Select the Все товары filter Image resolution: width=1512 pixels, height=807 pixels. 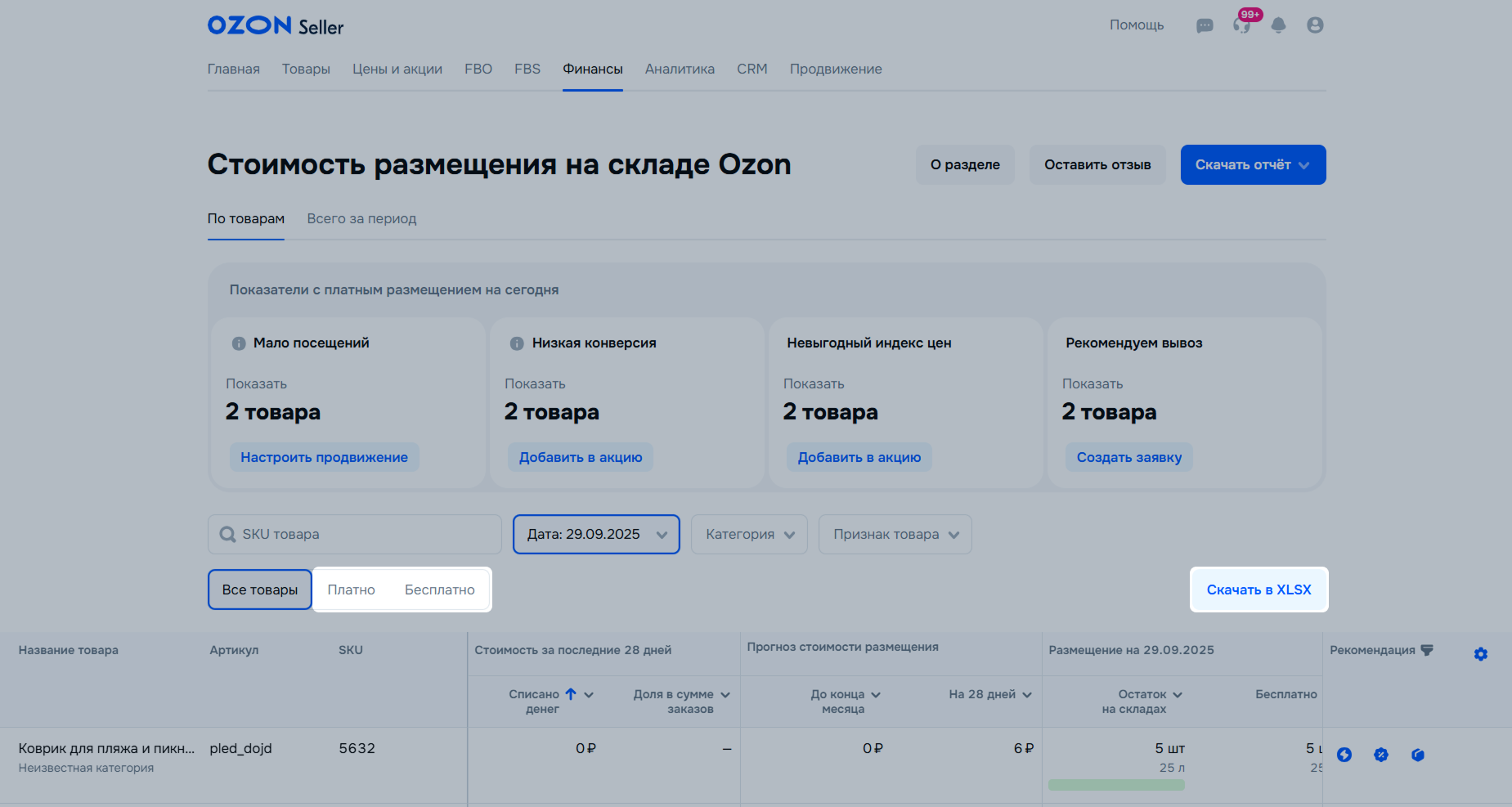260,590
